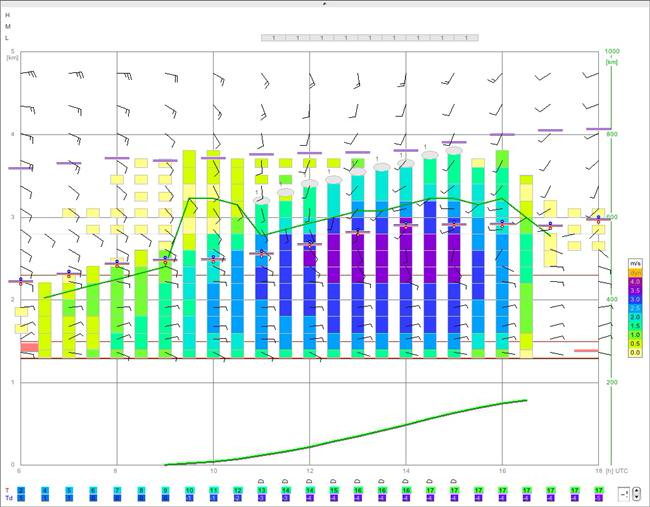Click the small value field beside the stepper
The image size is (650, 507).
pos(624,494)
